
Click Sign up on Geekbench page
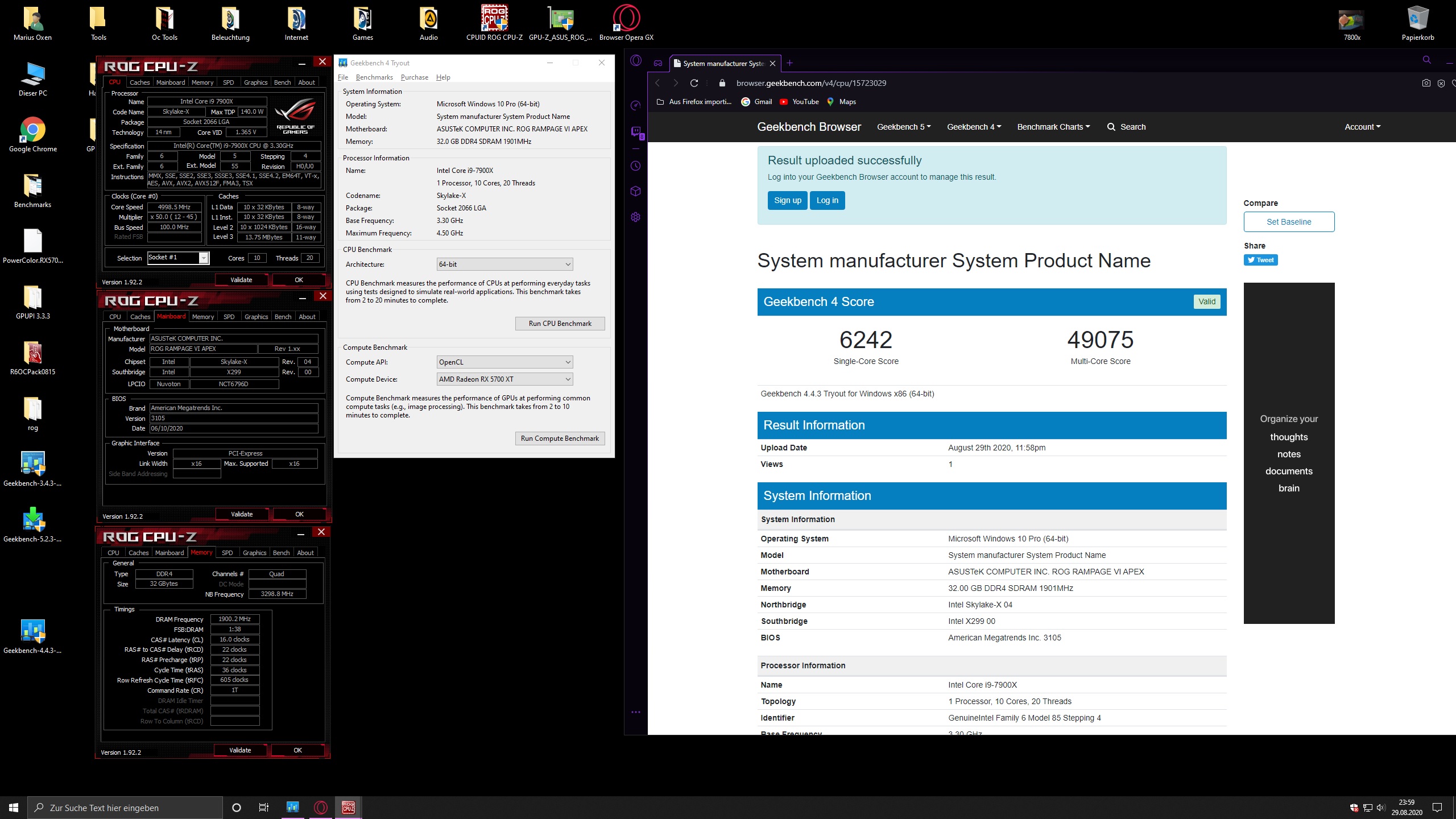pos(787,200)
